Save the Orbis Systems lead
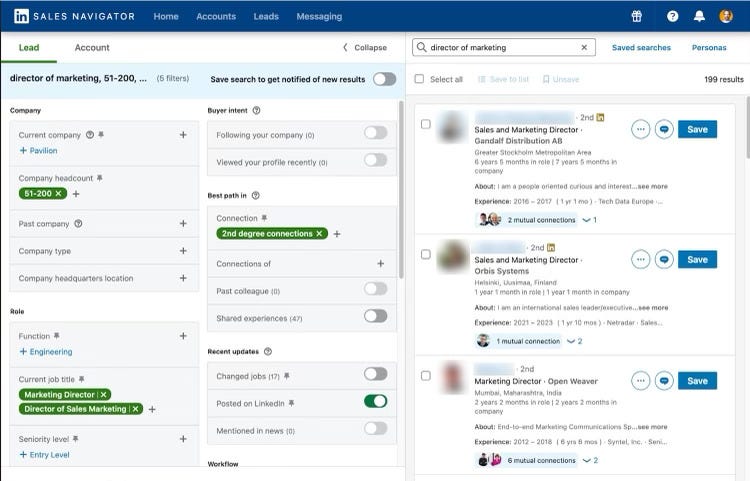Screen dimensions: 750x481 tap(697, 260)
